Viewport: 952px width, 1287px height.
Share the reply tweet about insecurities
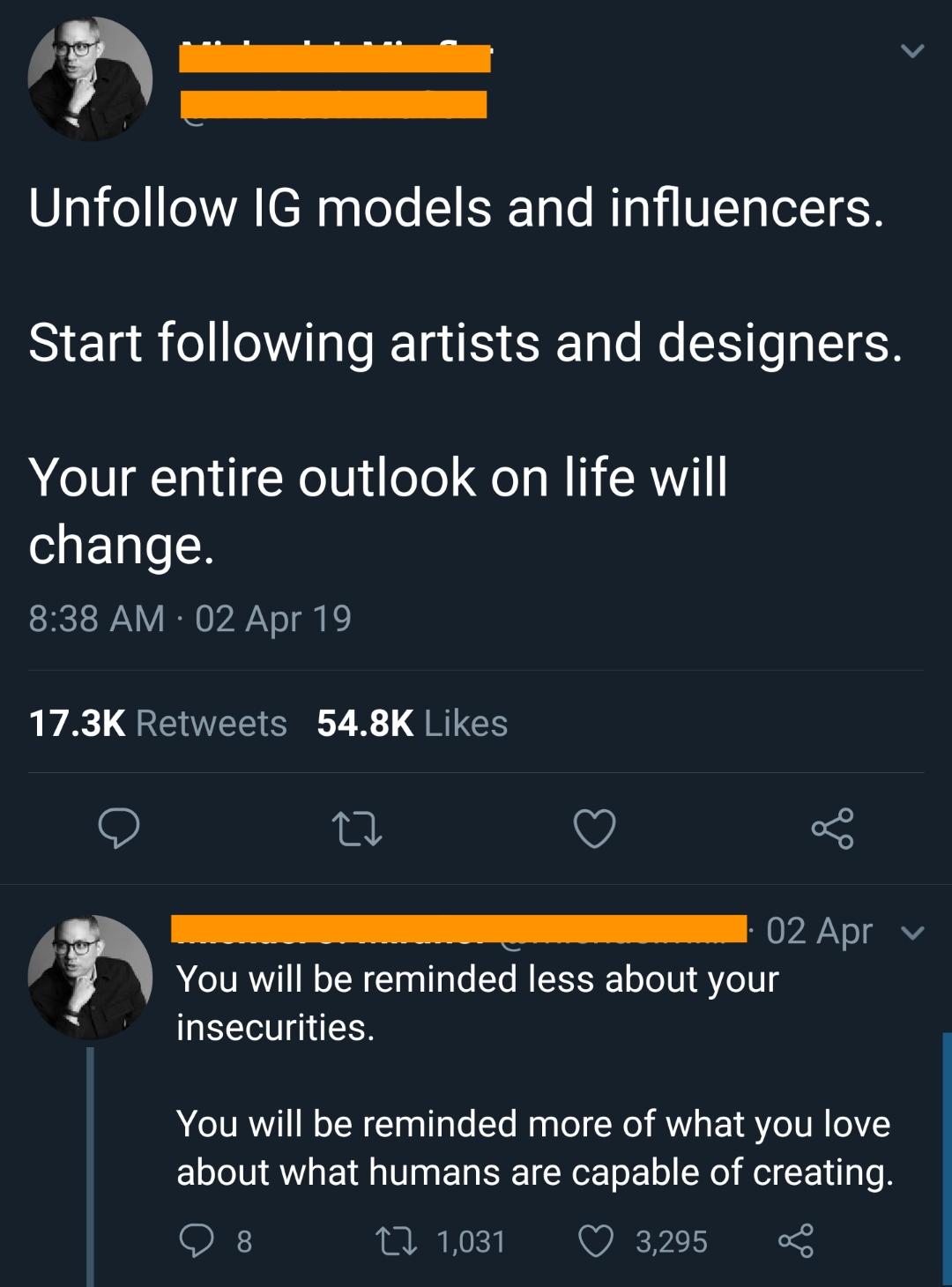click(x=795, y=1241)
